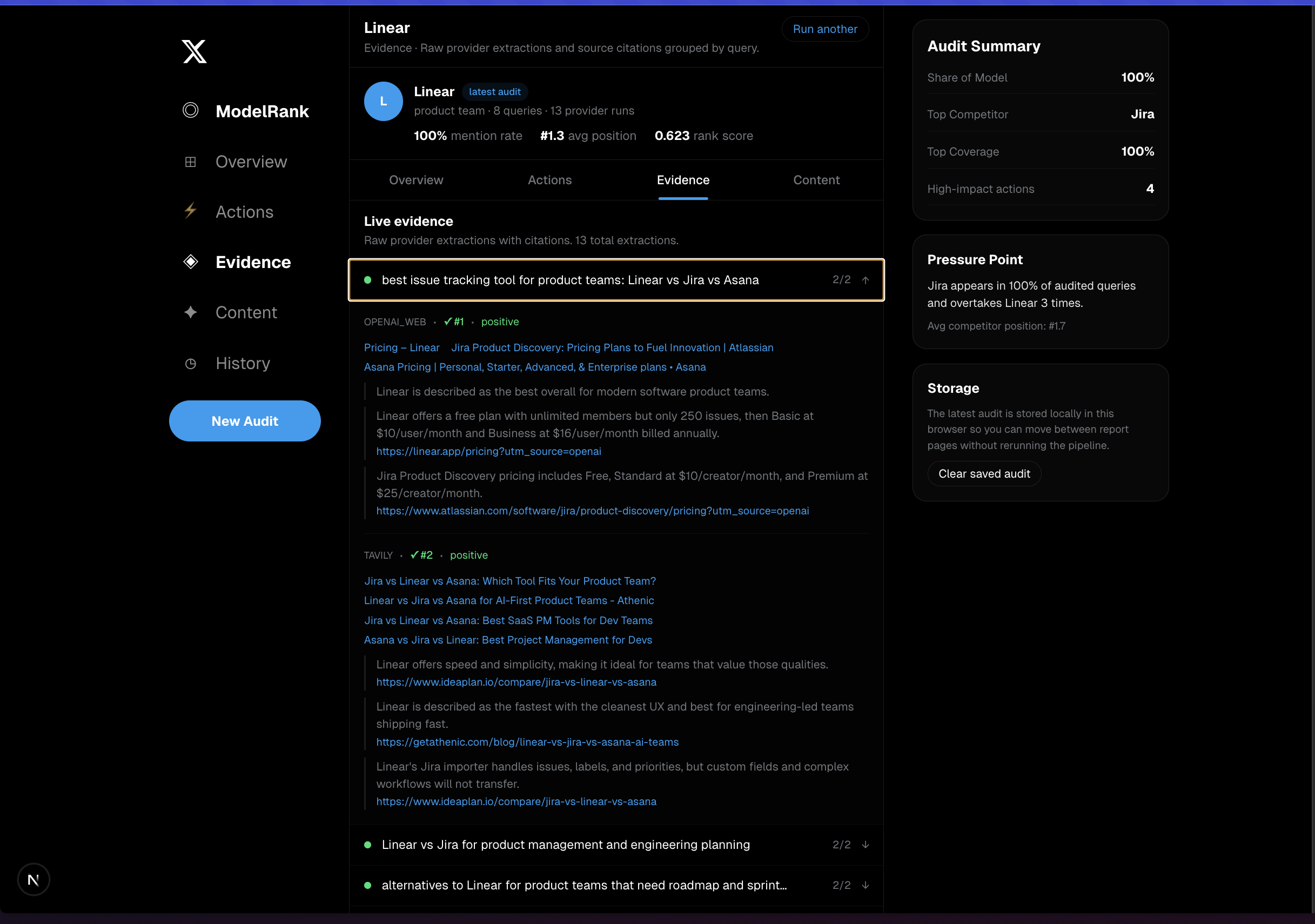Click the blue L avatar for Linear

[383, 102]
